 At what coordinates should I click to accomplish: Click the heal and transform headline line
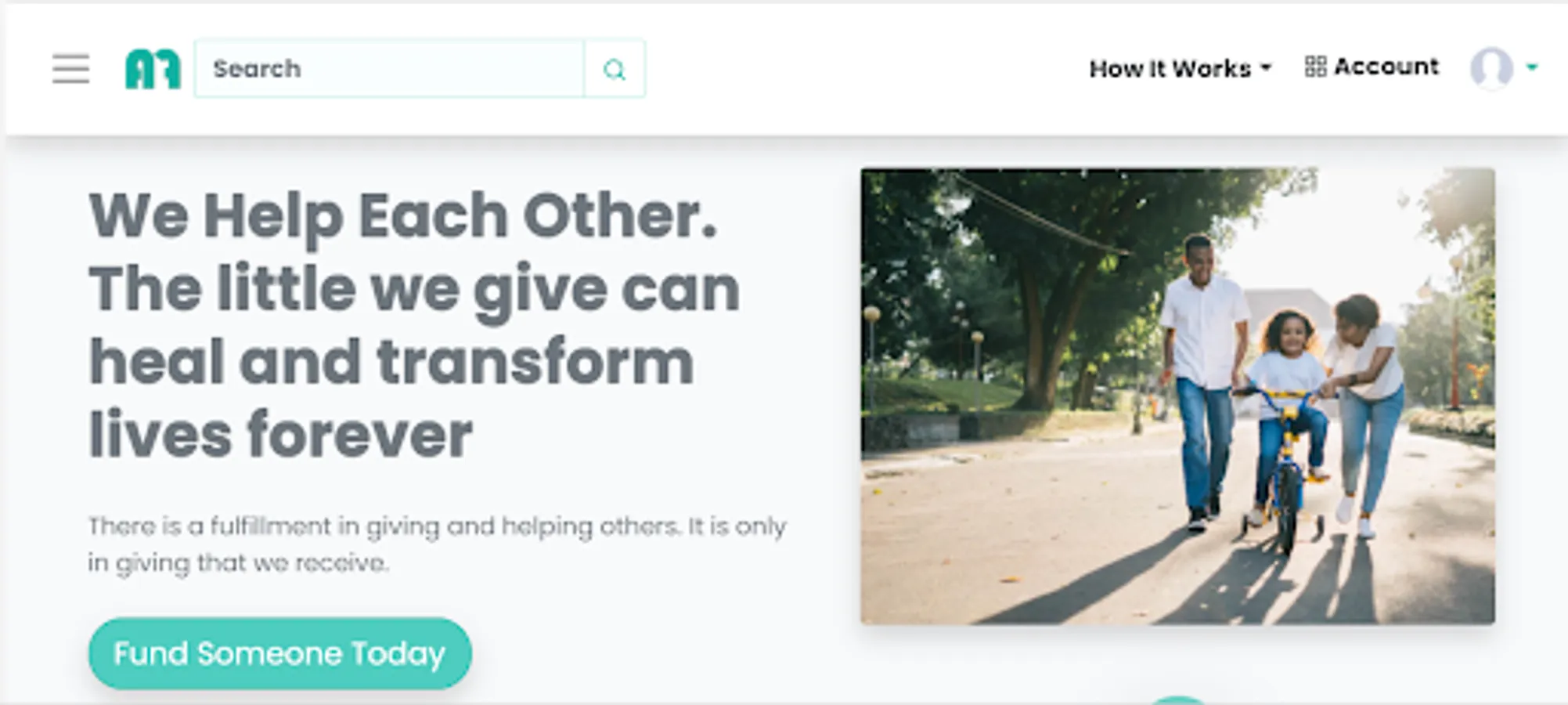click(391, 363)
